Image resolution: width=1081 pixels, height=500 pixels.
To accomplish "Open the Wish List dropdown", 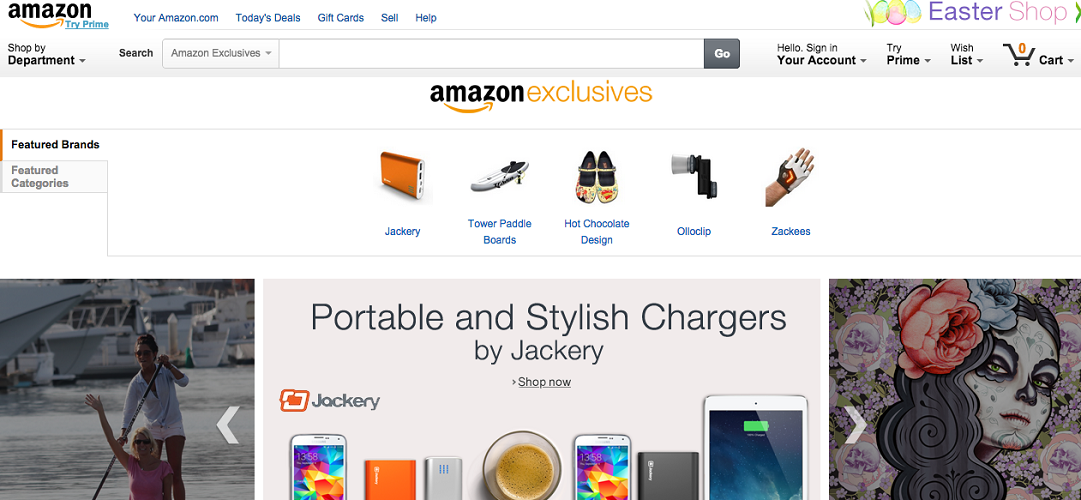I will [967, 54].
